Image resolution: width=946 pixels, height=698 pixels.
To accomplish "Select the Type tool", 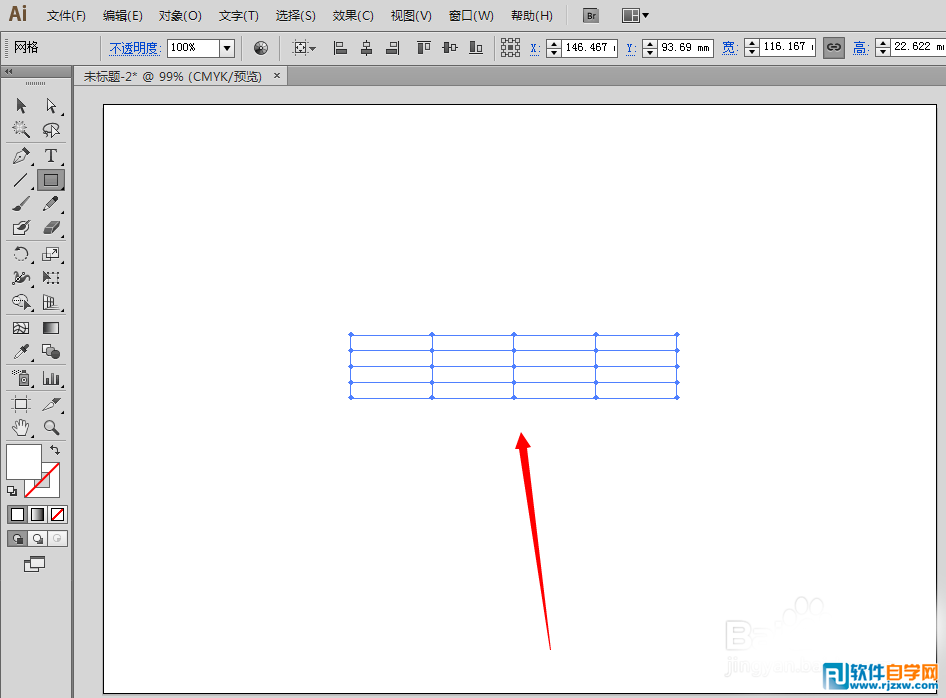I will (51, 156).
